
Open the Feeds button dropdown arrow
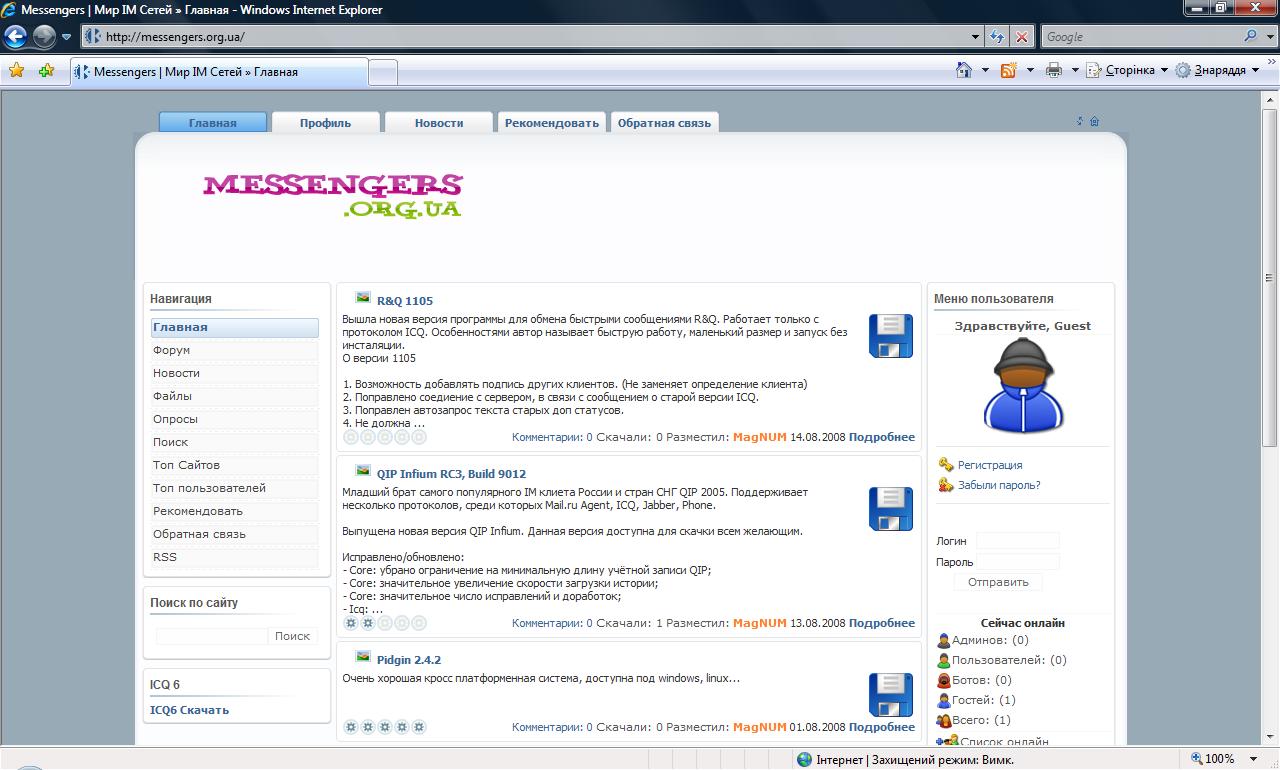click(1029, 70)
